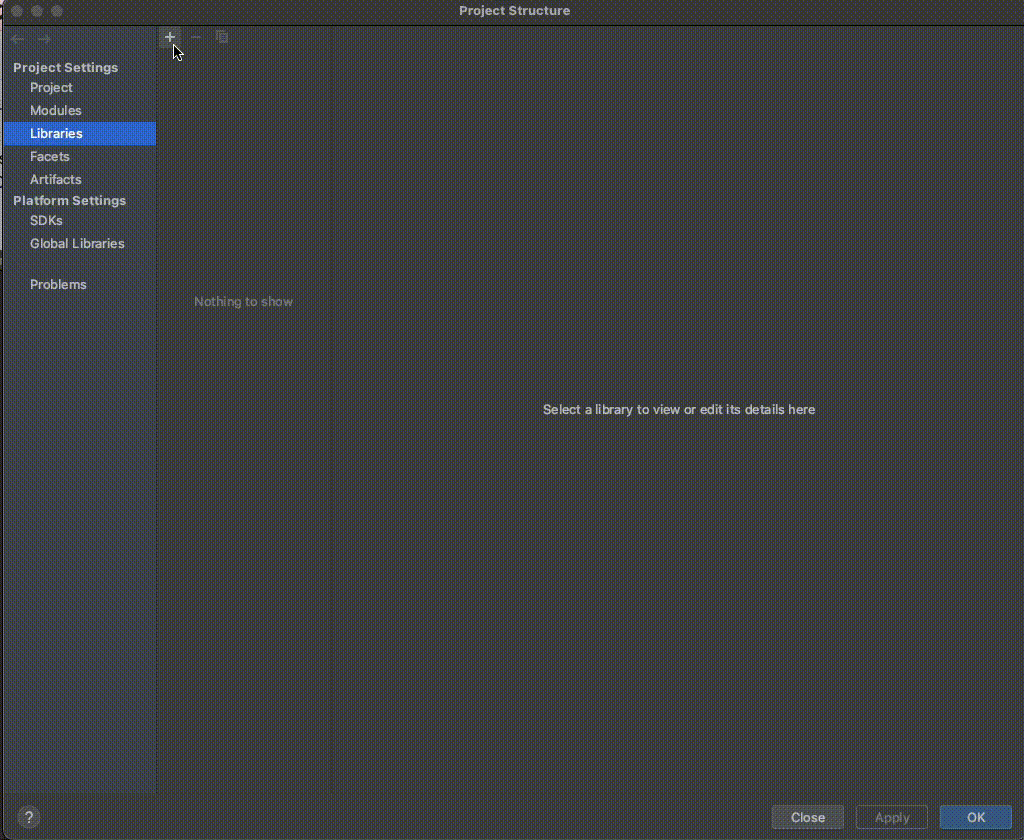The height and width of the screenshot is (840, 1024).
Task: Open the Artifacts settings
Action: point(56,179)
